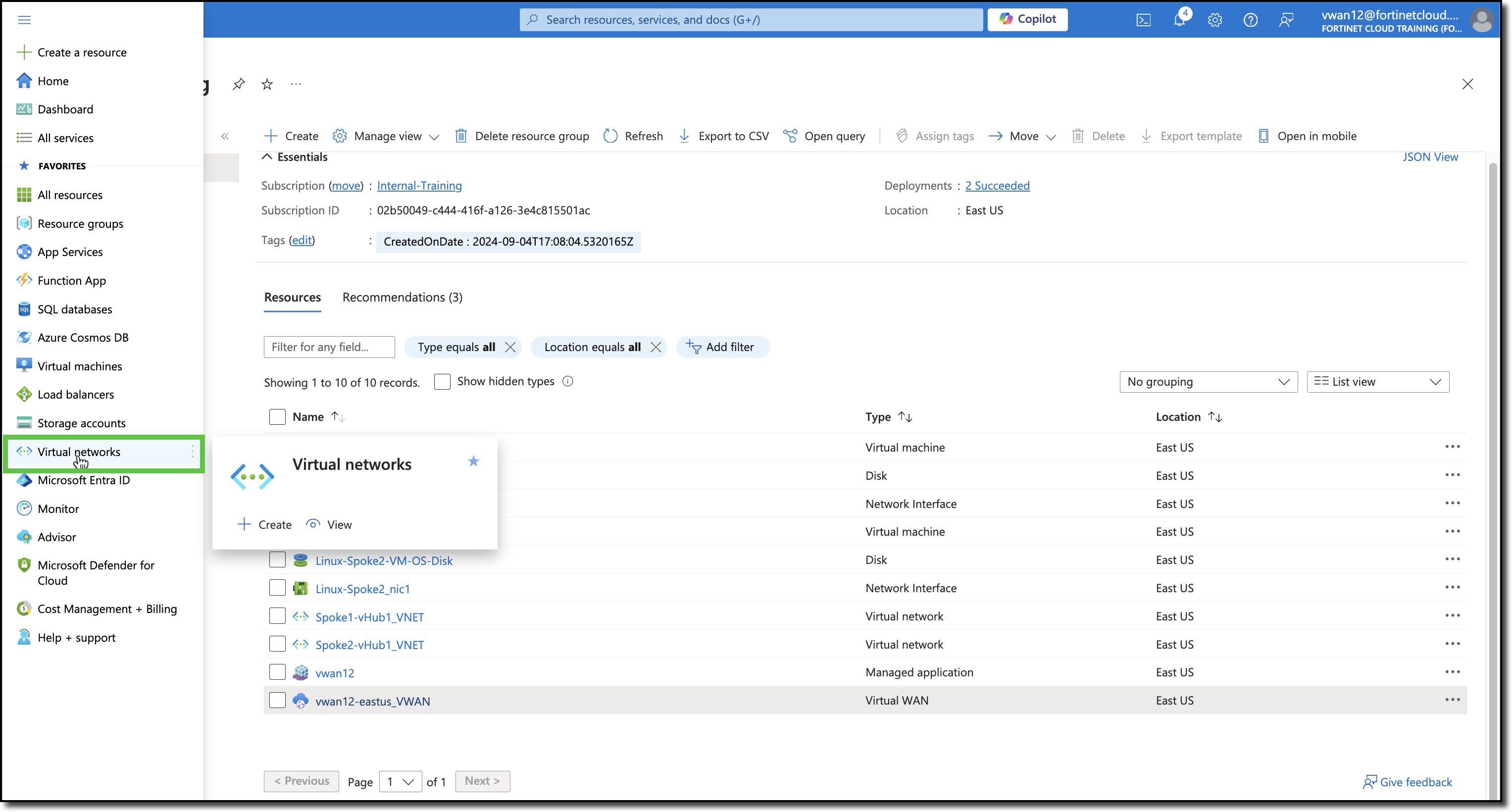The height and width of the screenshot is (812, 1512).
Task: Open help question mark icon
Action: [x=1250, y=20]
